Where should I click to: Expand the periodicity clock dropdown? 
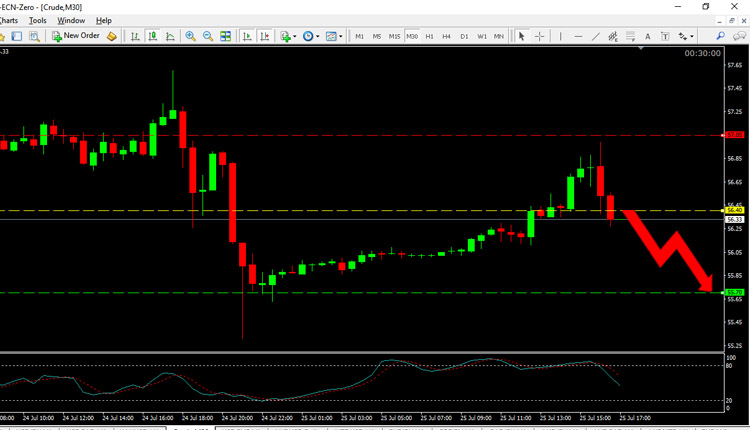(319, 36)
